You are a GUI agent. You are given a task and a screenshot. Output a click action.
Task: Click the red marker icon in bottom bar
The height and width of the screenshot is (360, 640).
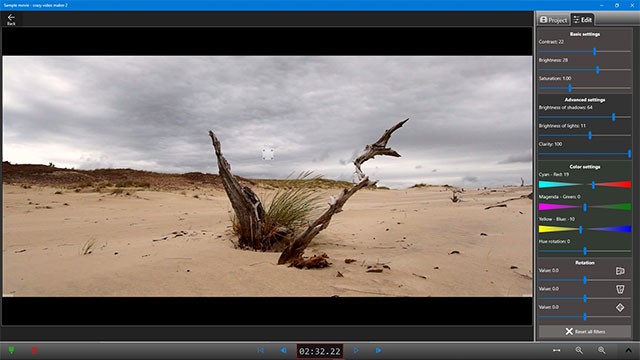(35, 350)
